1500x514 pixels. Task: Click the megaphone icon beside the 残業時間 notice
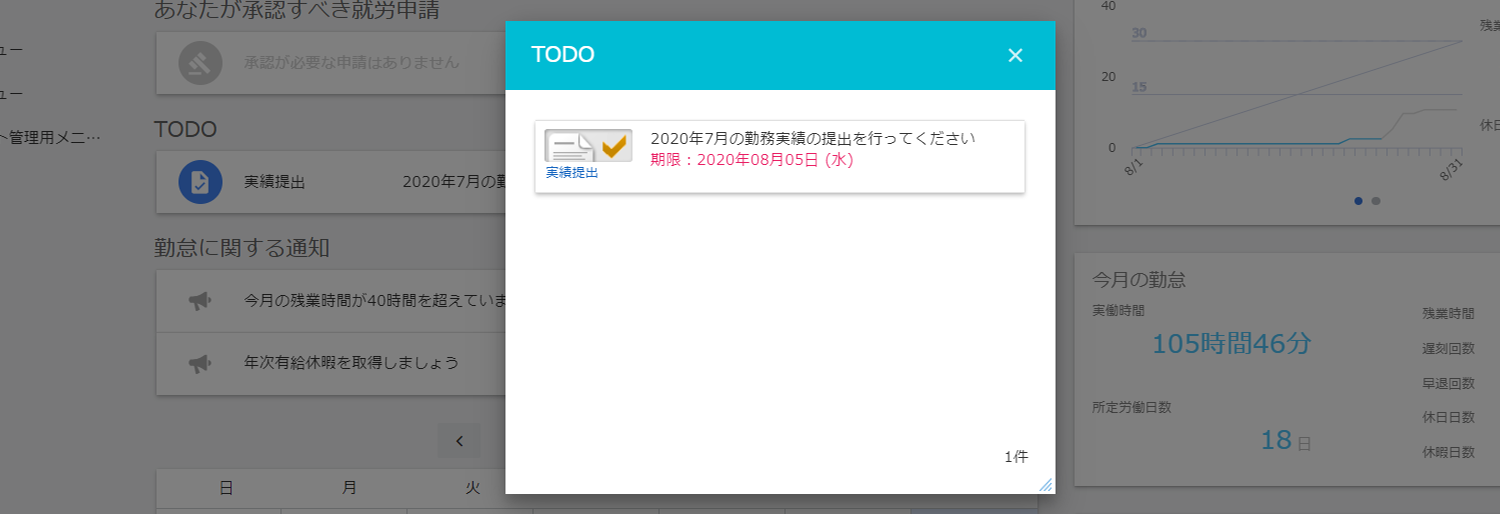(200, 301)
